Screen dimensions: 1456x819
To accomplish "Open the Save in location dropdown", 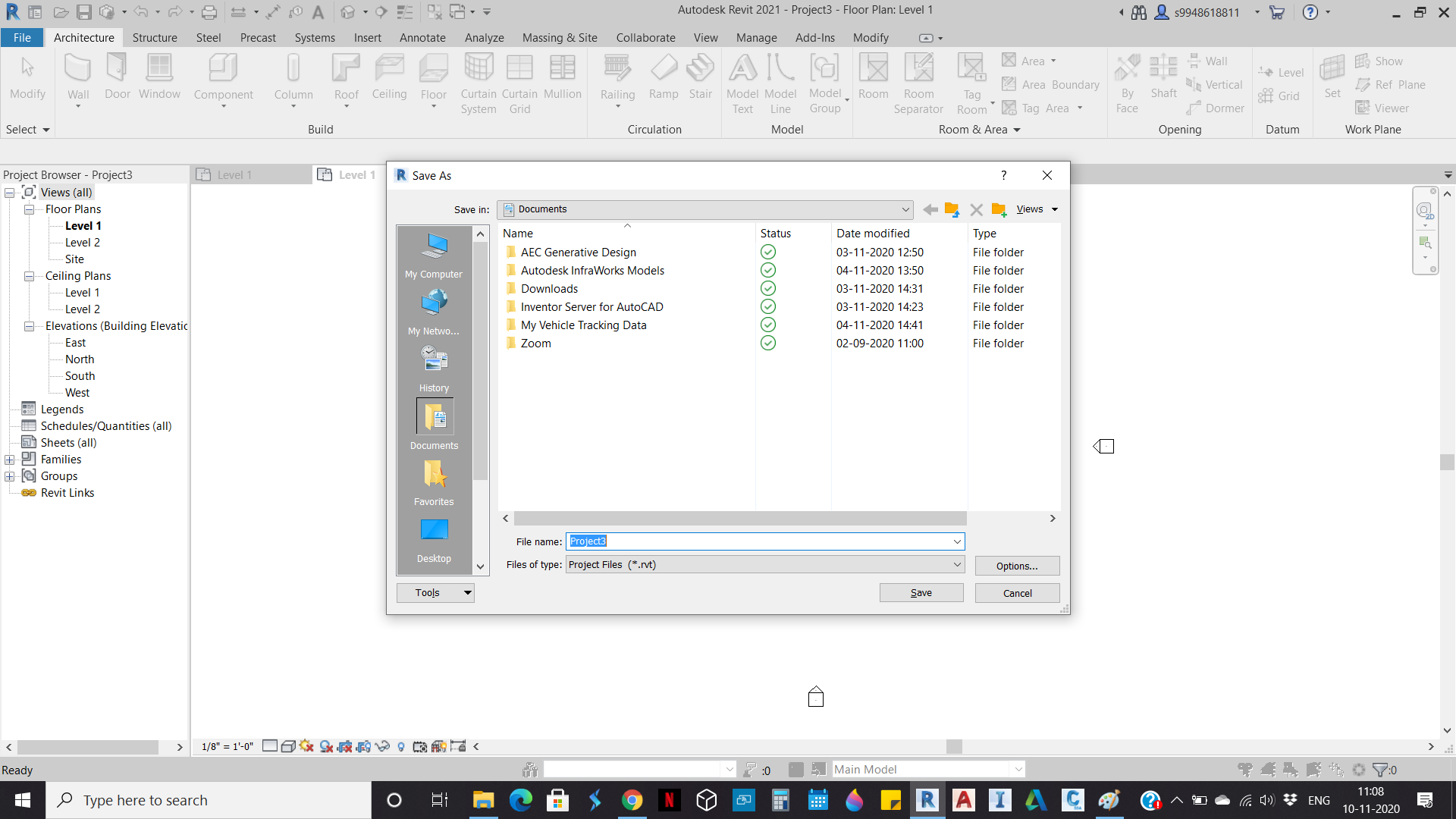I will tap(905, 209).
